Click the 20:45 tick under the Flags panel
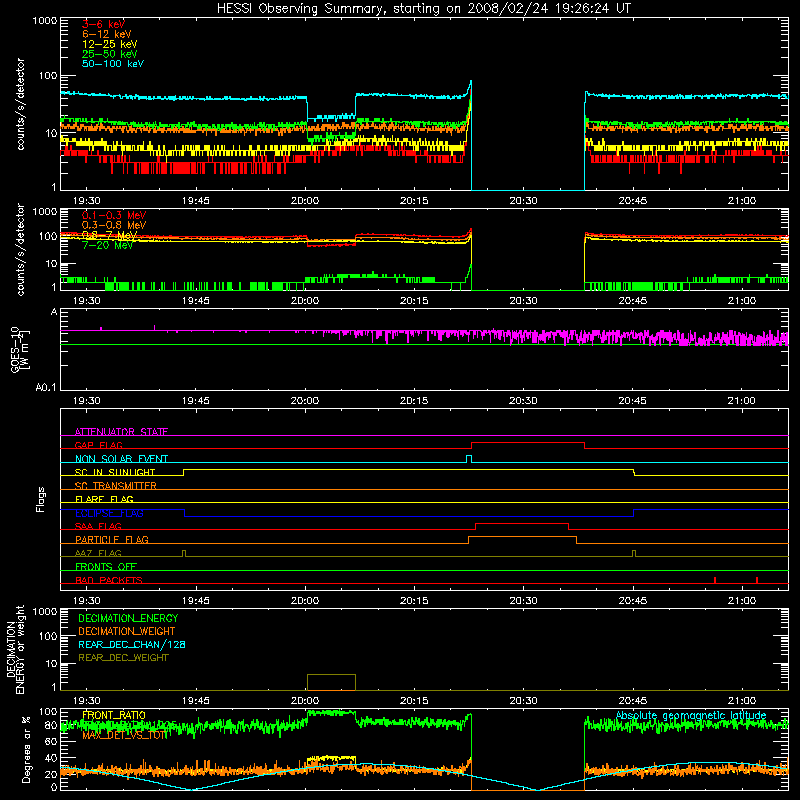Viewport: 800px width, 800px height. click(x=633, y=601)
